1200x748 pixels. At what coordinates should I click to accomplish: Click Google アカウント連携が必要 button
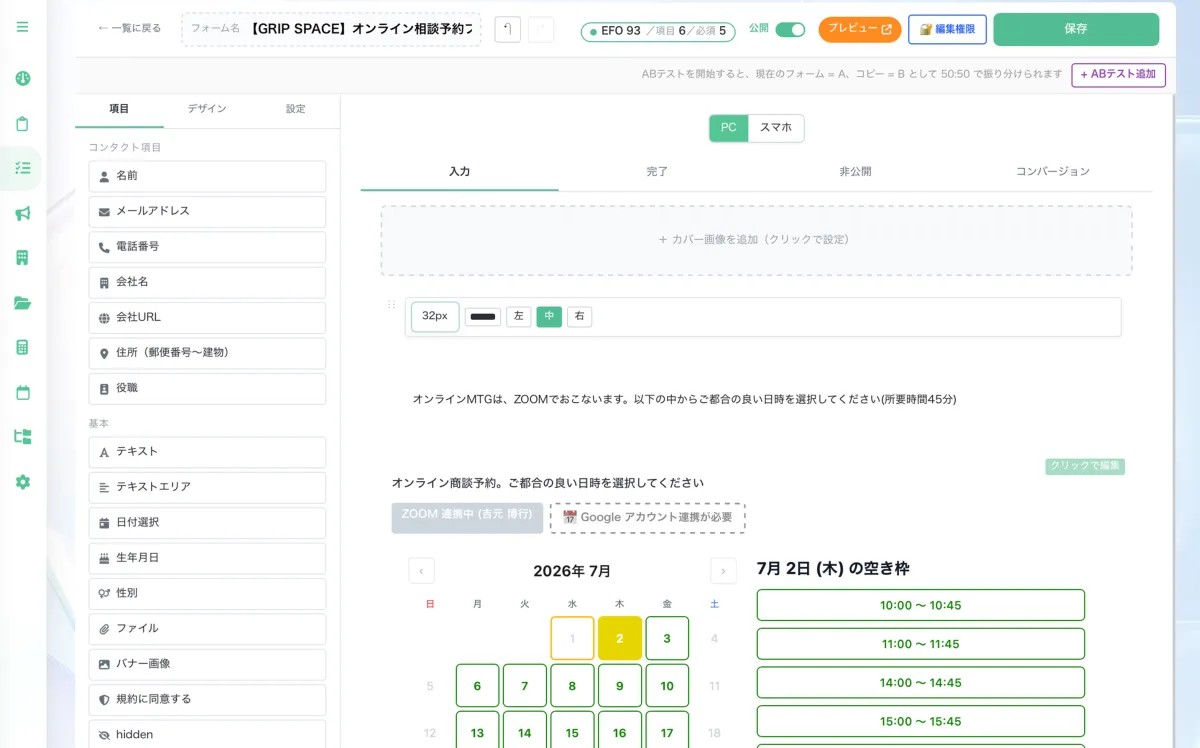tap(647, 518)
